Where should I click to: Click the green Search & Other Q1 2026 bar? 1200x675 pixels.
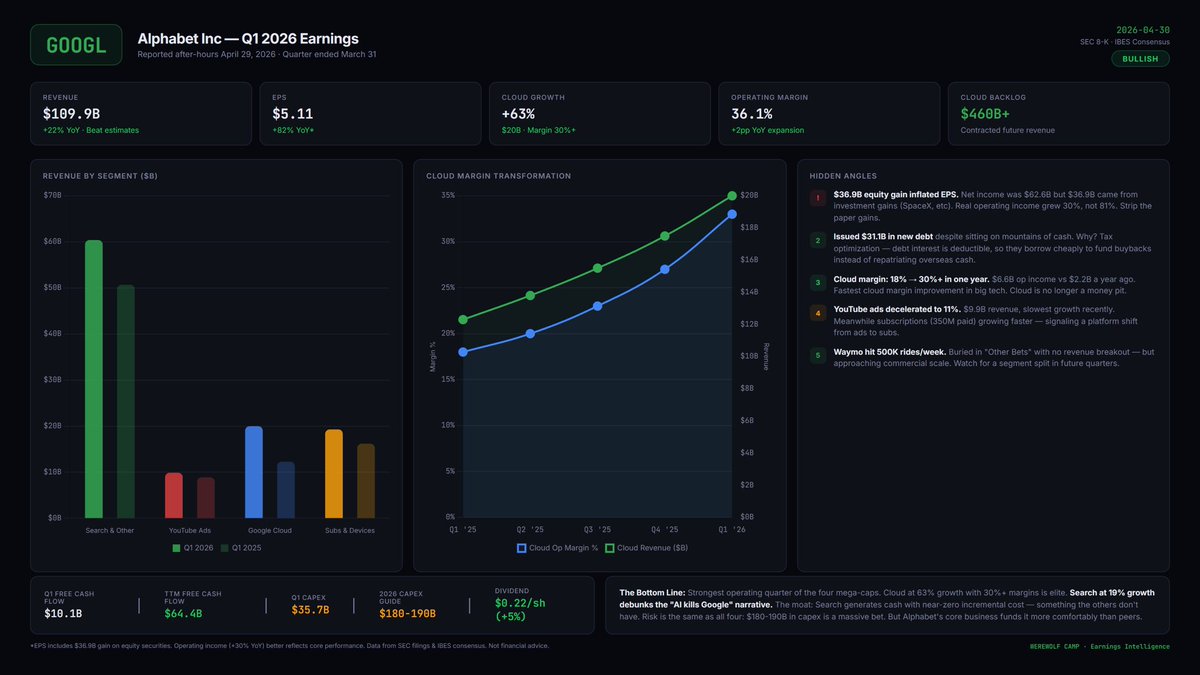pyautogui.click(x=94, y=379)
